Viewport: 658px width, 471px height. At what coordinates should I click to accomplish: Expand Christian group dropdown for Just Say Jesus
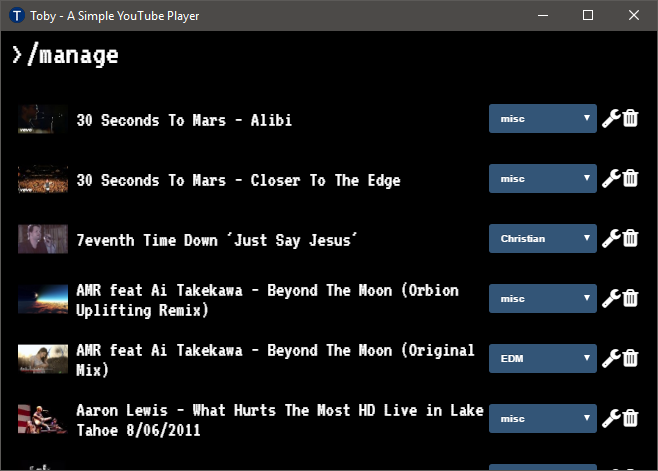pyautogui.click(x=543, y=238)
